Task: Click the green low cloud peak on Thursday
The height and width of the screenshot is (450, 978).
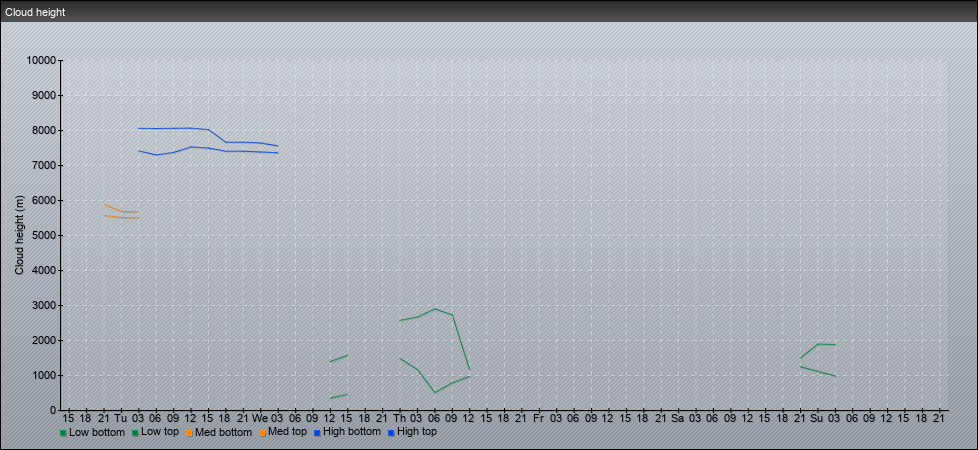Action: [x=435, y=309]
